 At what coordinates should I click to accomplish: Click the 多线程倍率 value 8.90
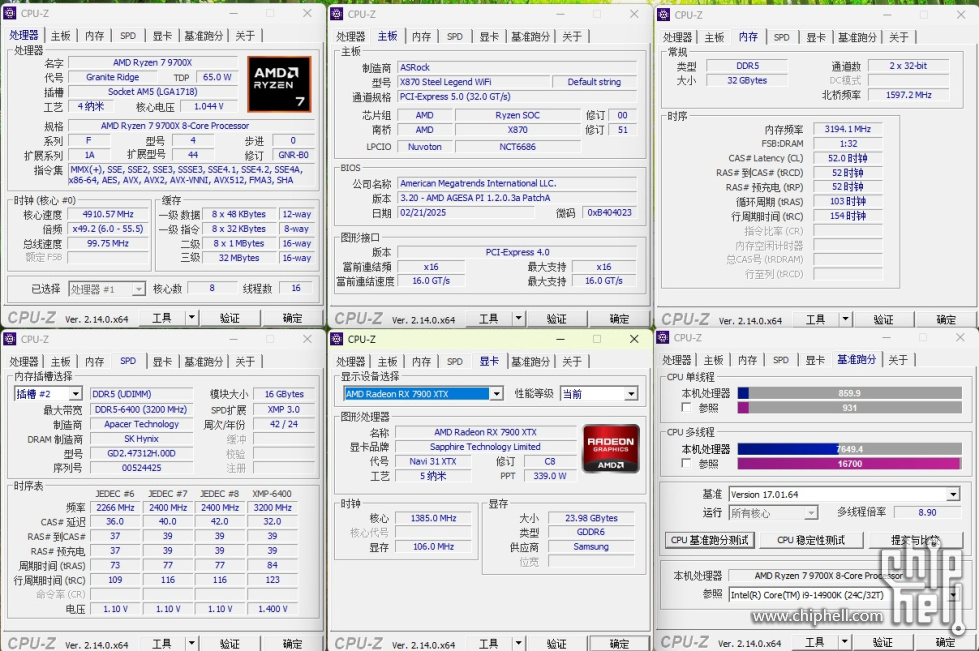coord(927,512)
